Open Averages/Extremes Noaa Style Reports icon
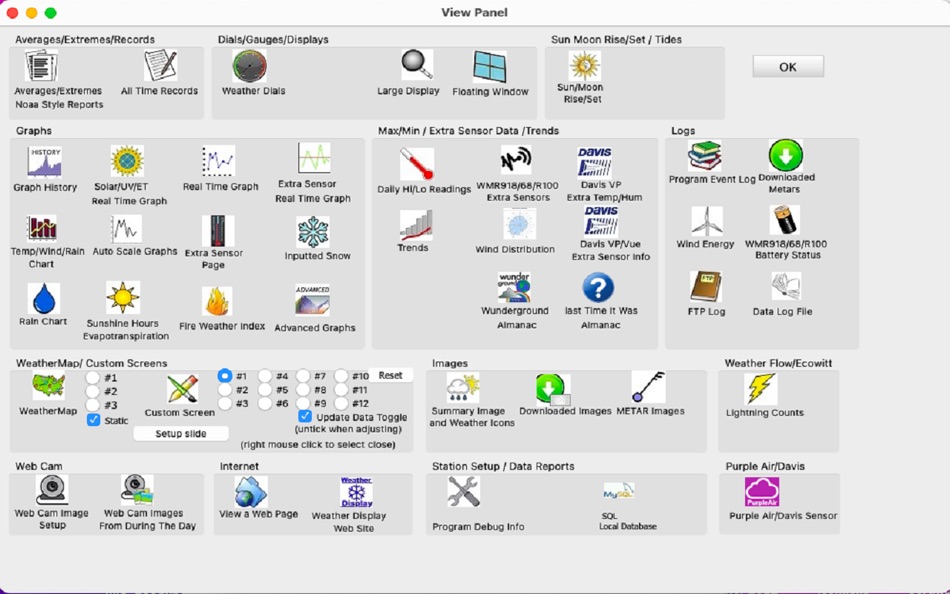The width and height of the screenshot is (950, 594). click(x=41, y=65)
